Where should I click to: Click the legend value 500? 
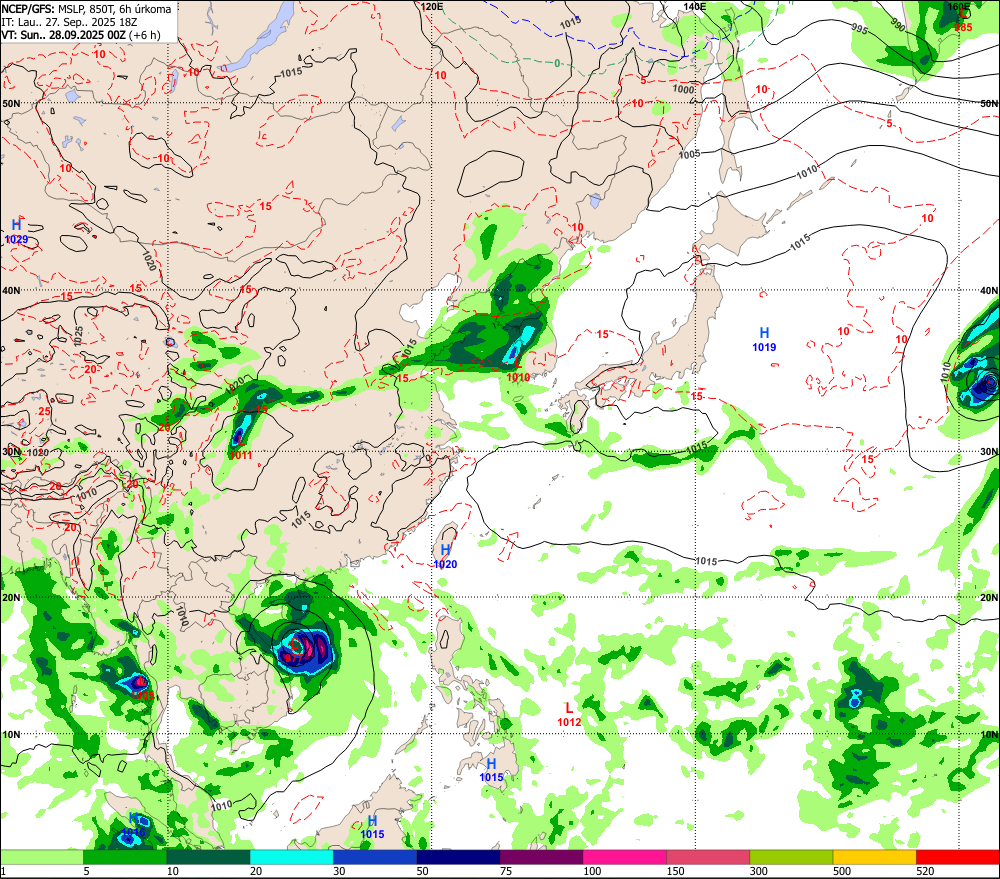841,871
